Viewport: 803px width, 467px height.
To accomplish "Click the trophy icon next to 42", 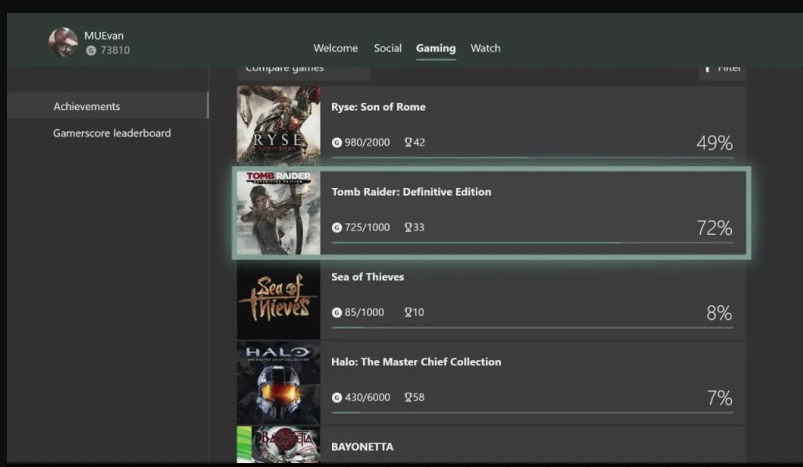I will 408,142.
